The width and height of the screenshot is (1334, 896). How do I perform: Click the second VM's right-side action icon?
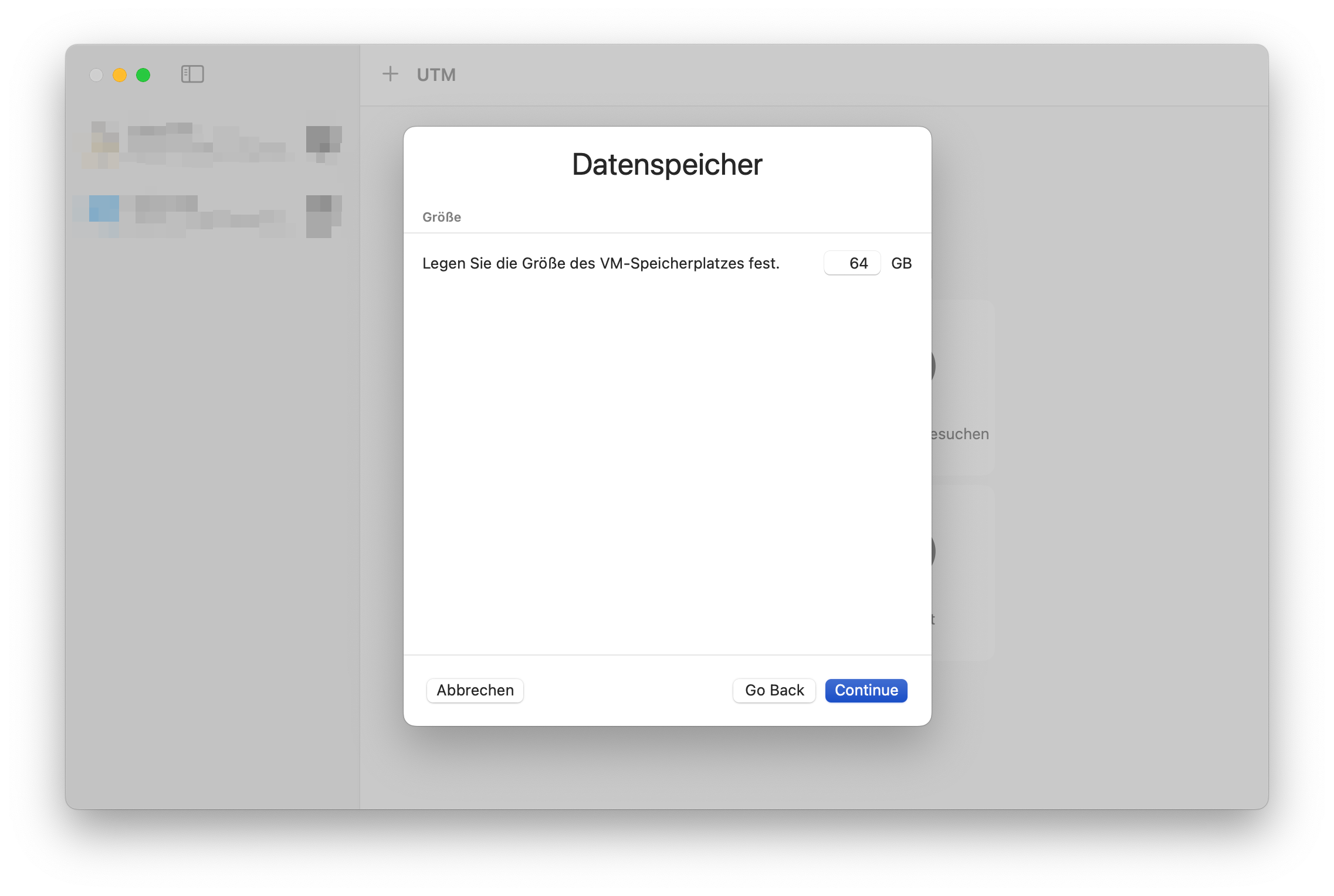pyautogui.click(x=323, y=216)
